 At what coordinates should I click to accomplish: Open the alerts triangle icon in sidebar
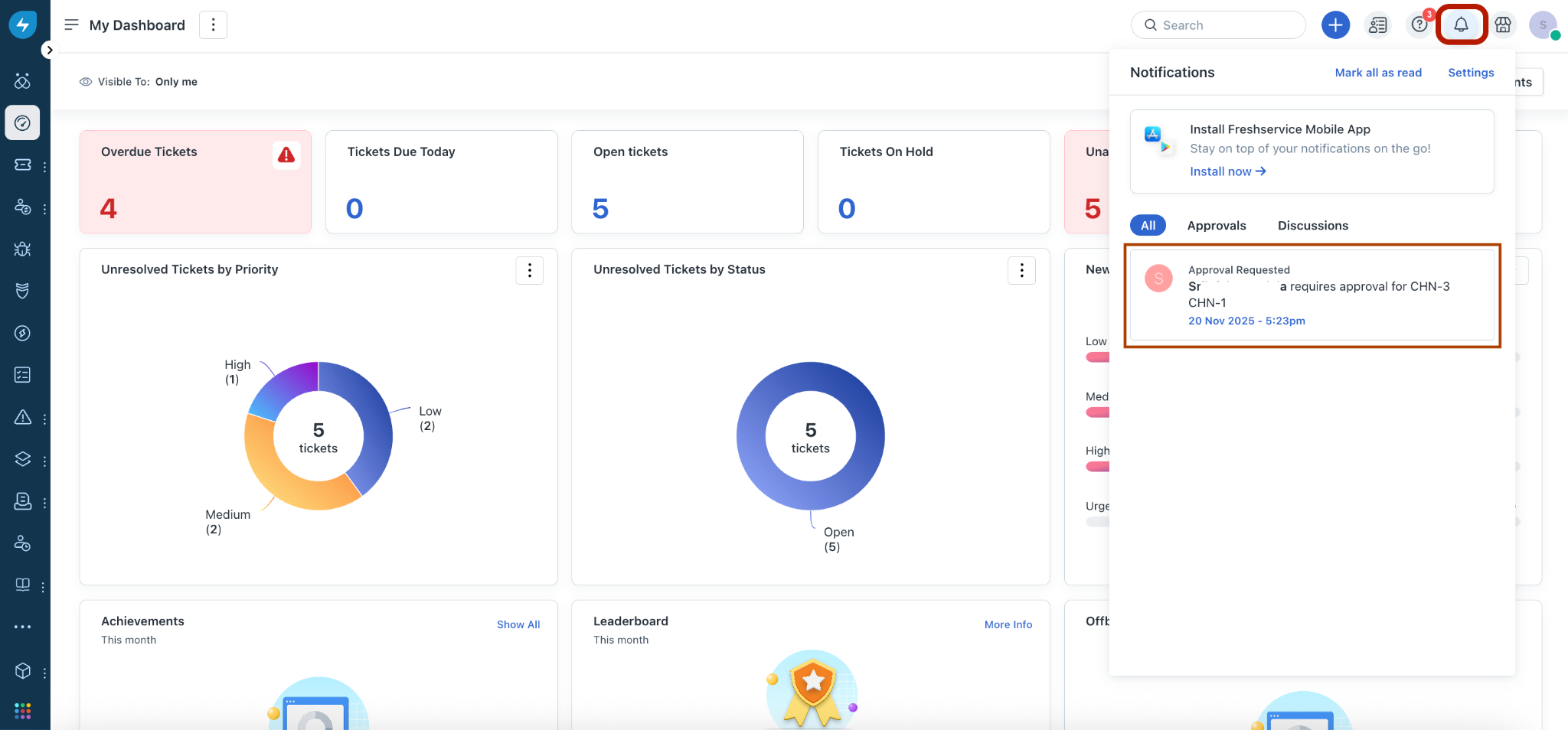[22, 417]
